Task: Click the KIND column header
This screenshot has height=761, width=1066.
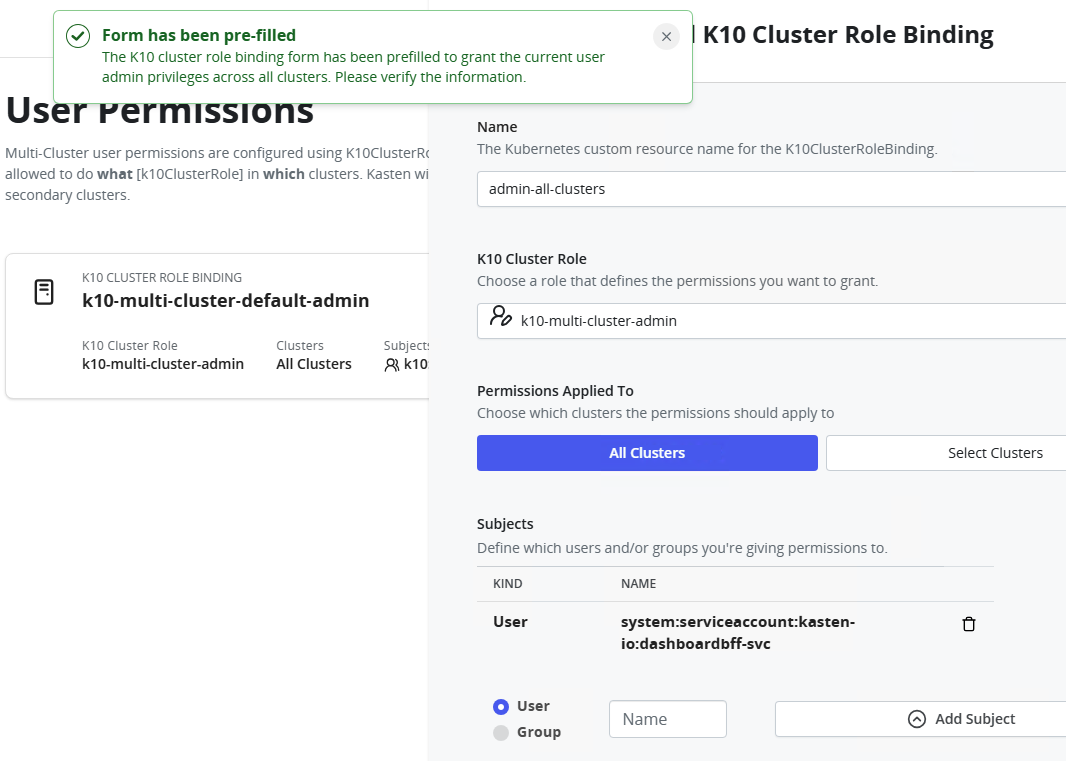Action: [x=508, y=584]
